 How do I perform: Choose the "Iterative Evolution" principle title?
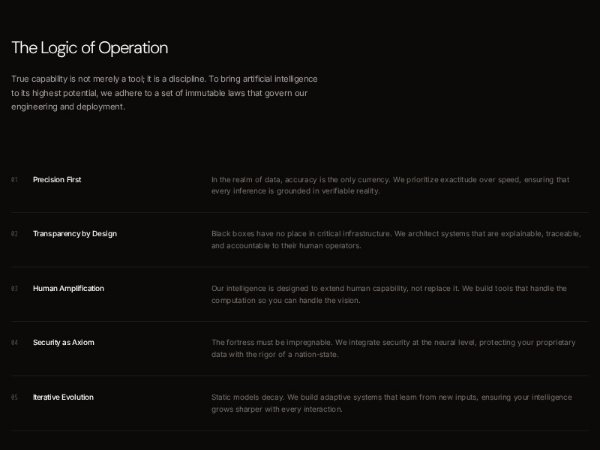point(63,397)
